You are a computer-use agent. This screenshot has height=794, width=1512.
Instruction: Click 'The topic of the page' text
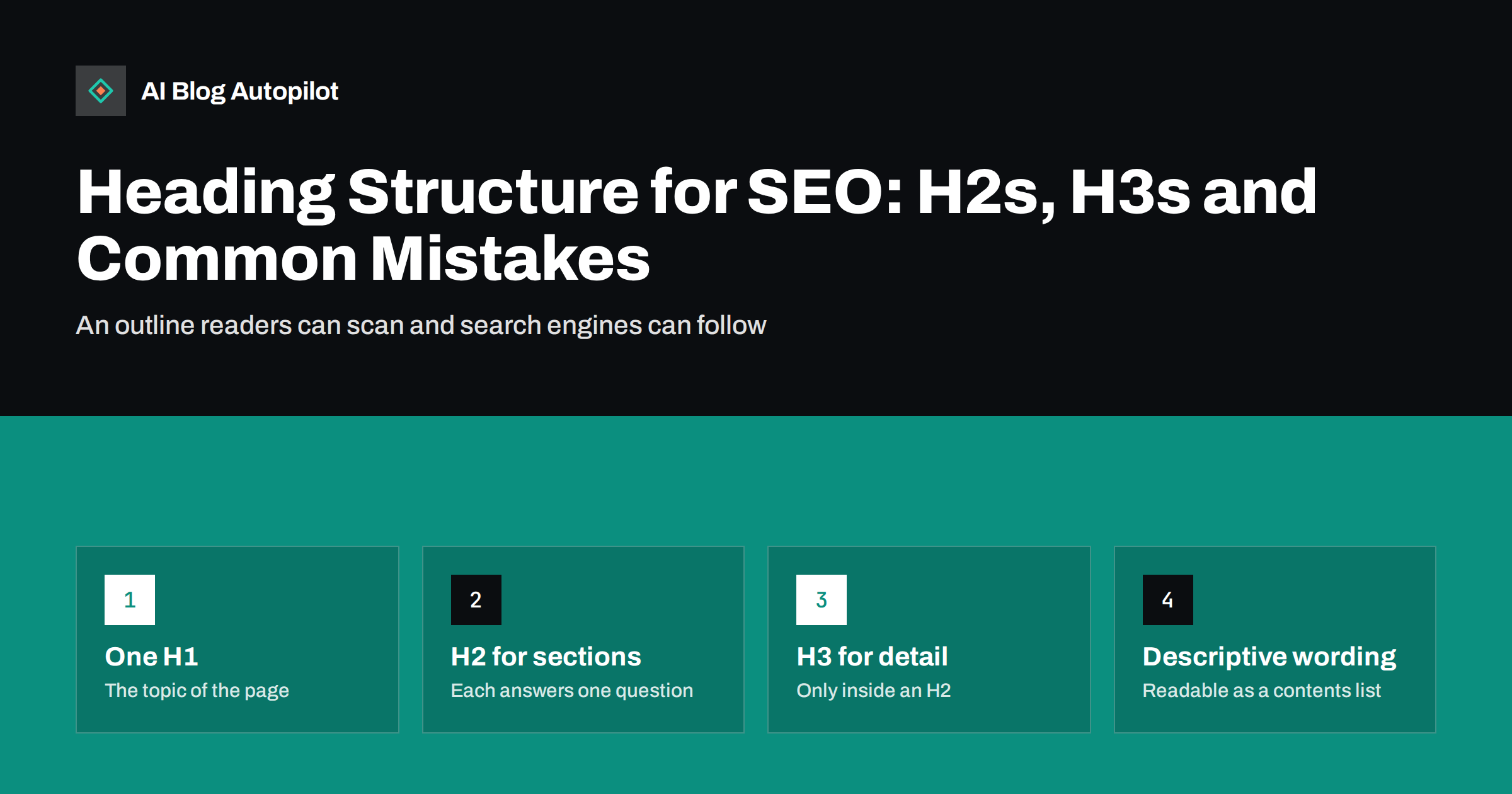pos(197,691)
